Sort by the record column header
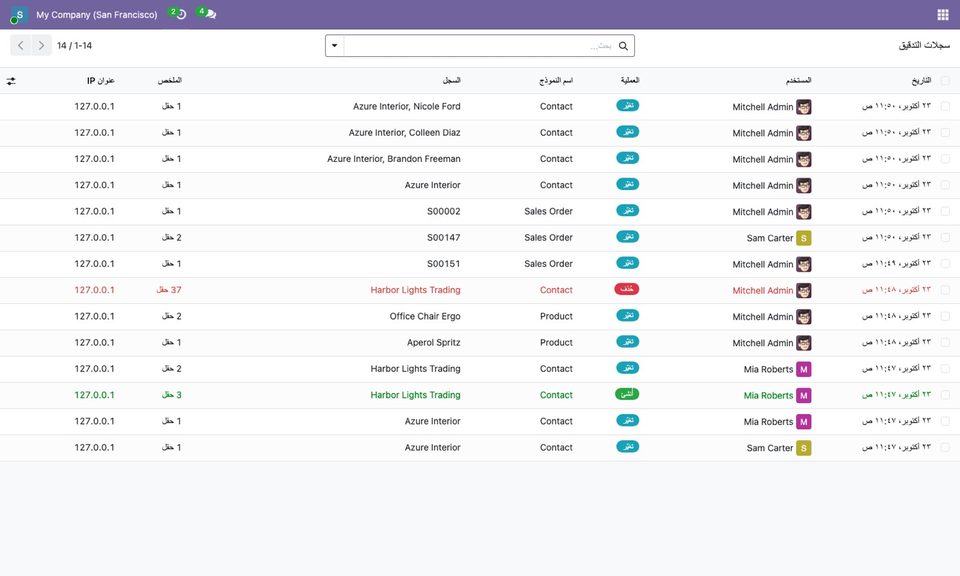Image resolution: width=960 pixels, height=576 pixels. click(x=452, y=81)
